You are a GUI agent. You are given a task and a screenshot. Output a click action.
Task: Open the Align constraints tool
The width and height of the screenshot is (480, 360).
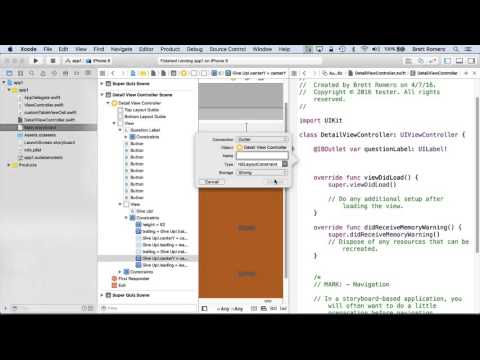(264, 309)
